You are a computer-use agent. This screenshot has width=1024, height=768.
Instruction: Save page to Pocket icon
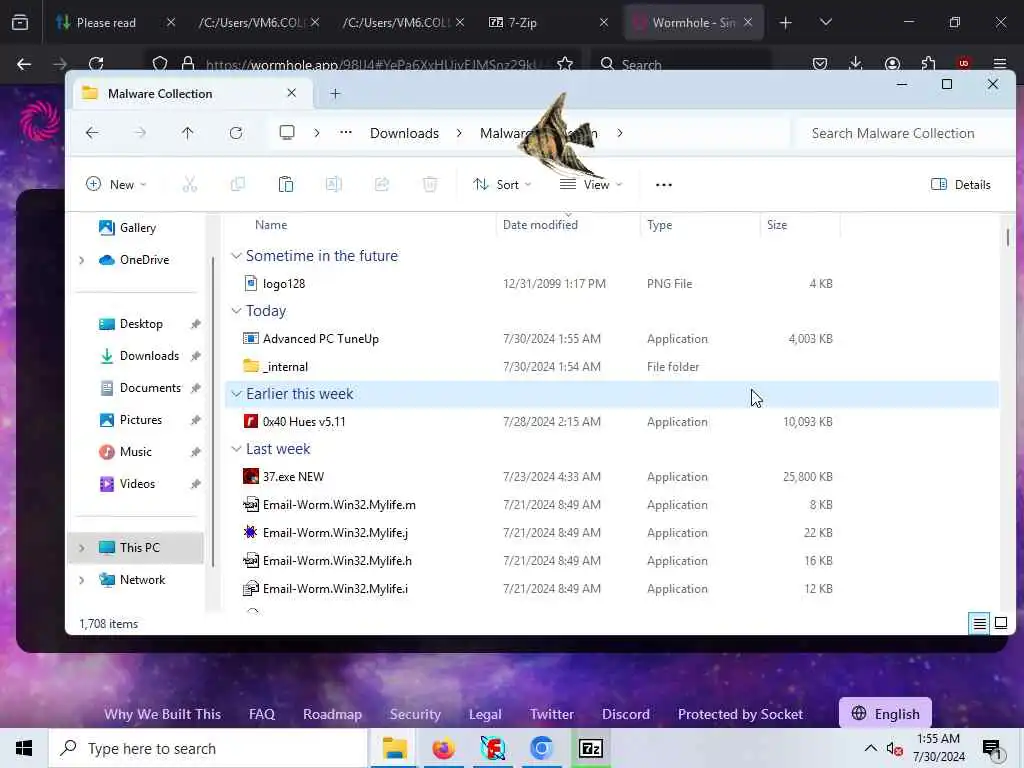[820, 64]
